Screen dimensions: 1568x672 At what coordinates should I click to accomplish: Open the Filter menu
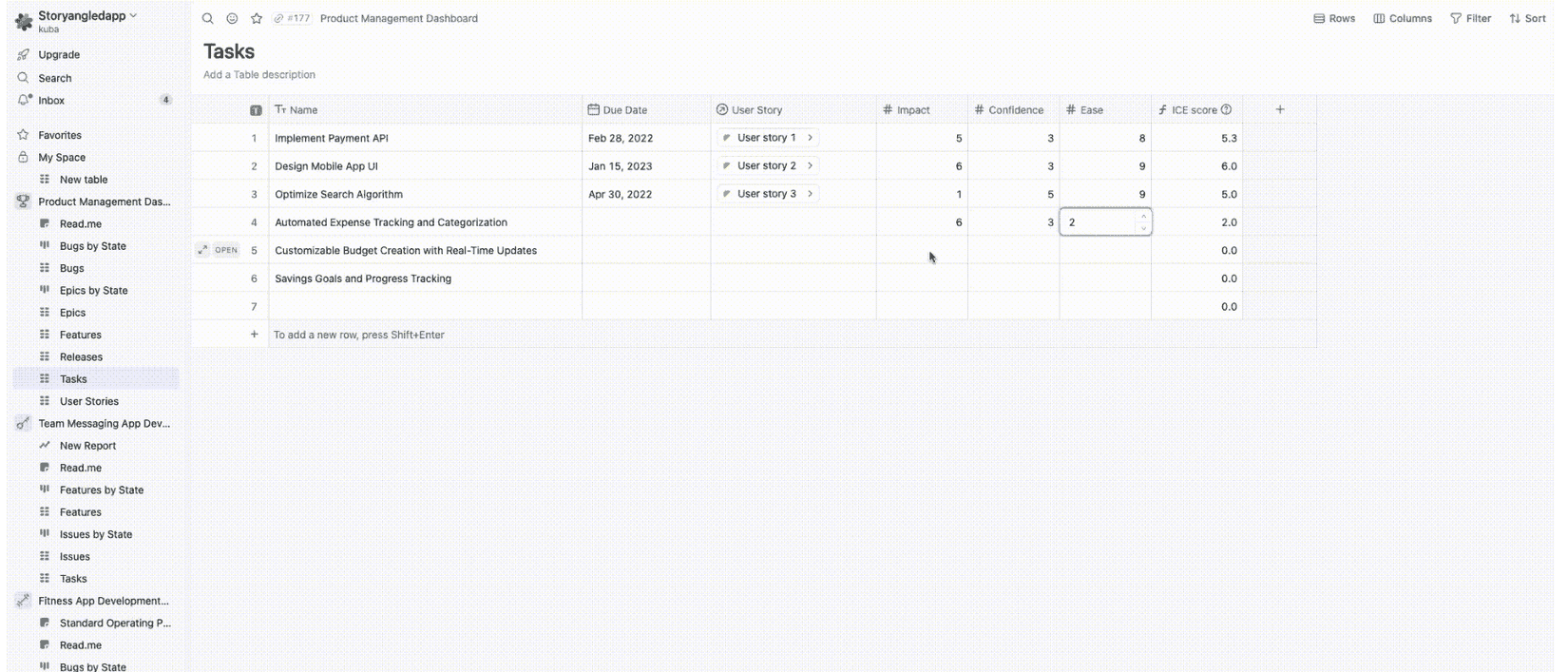[x=1470, y=18]
